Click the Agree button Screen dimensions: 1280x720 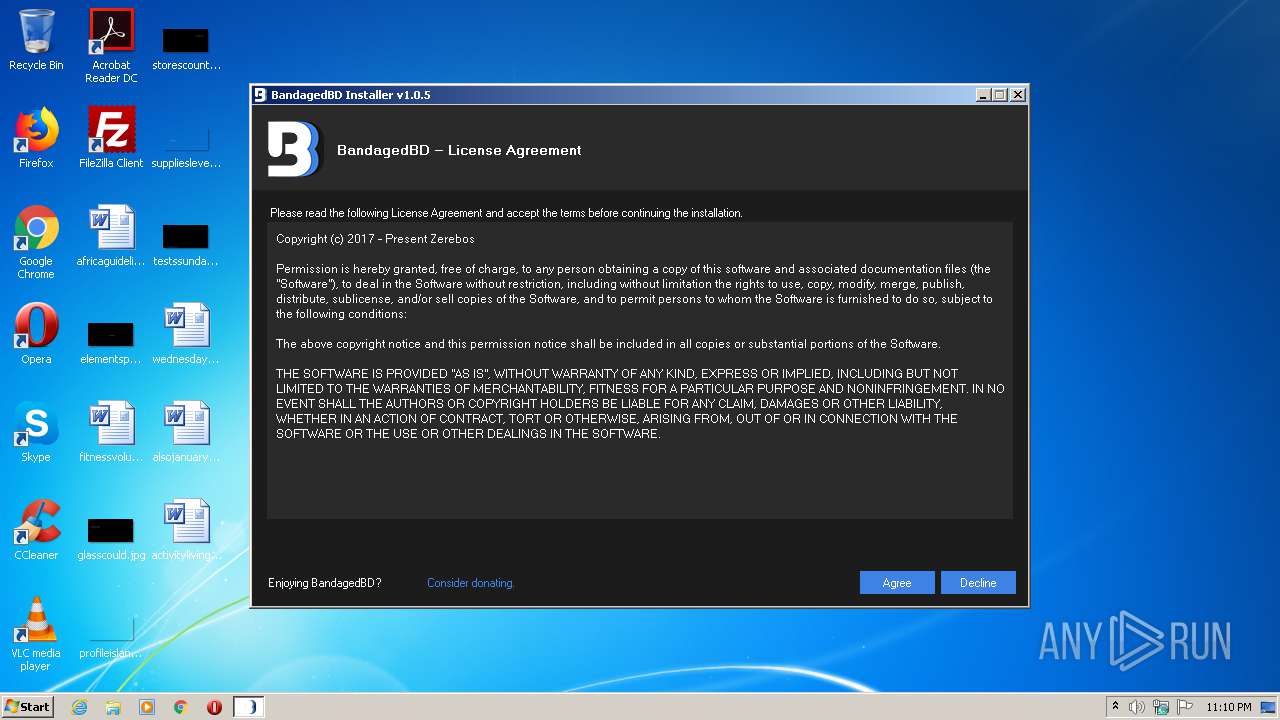click(x=897, y=583)
